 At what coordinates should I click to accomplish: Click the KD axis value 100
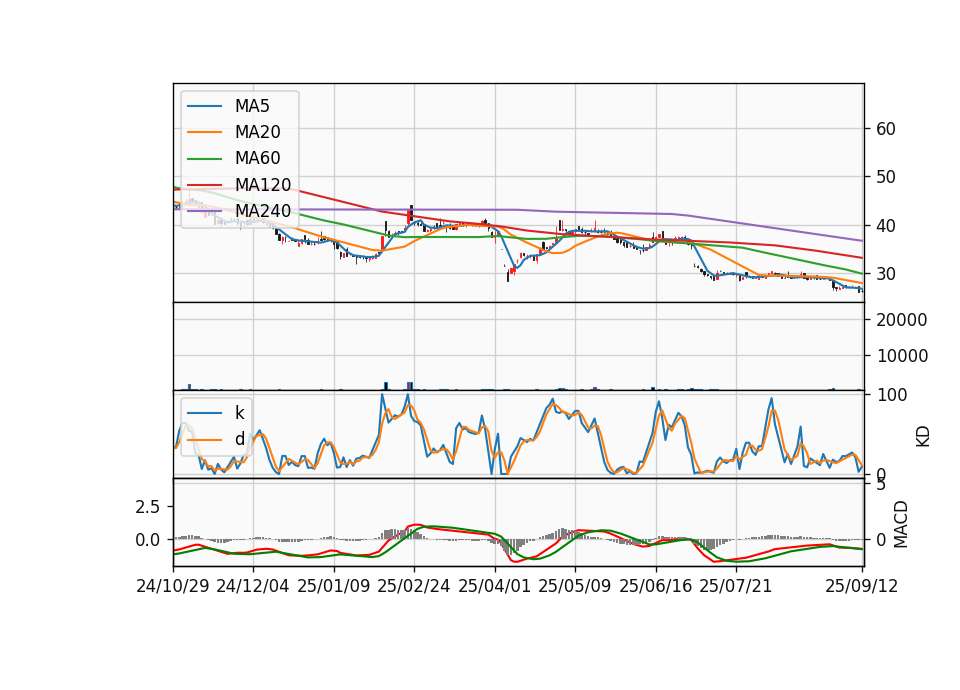[x=892, y=395]
